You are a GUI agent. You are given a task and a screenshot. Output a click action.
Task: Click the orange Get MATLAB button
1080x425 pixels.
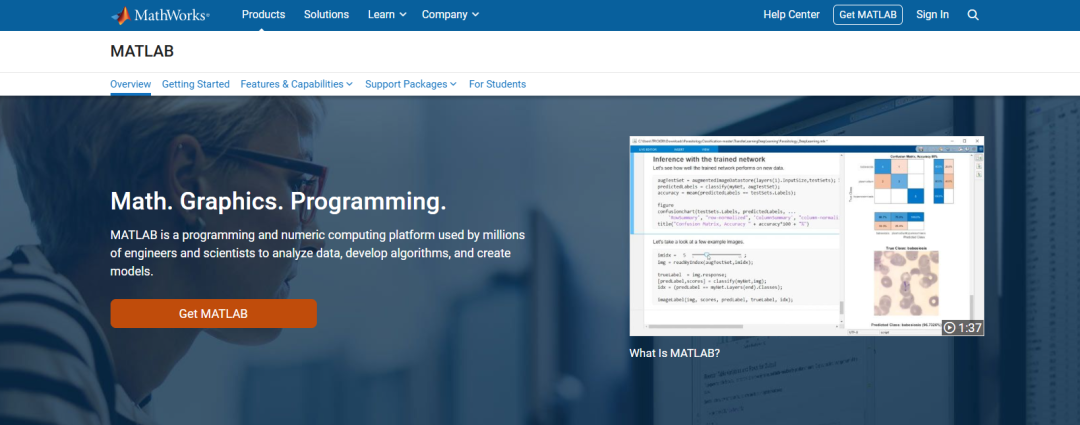coord(214,313)
